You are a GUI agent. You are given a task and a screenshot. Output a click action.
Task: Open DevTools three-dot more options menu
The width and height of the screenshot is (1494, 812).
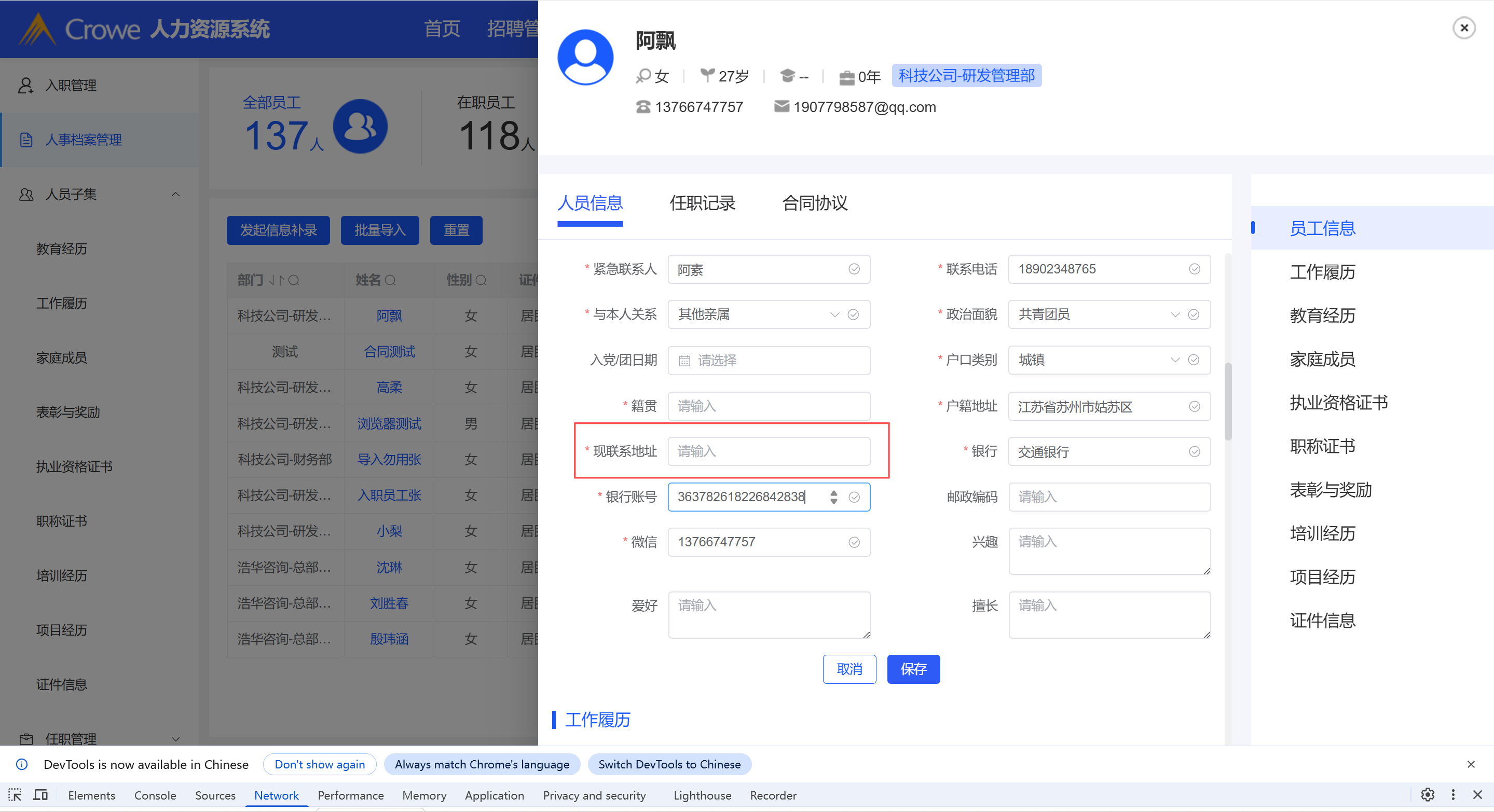[x=1453, y=794]
